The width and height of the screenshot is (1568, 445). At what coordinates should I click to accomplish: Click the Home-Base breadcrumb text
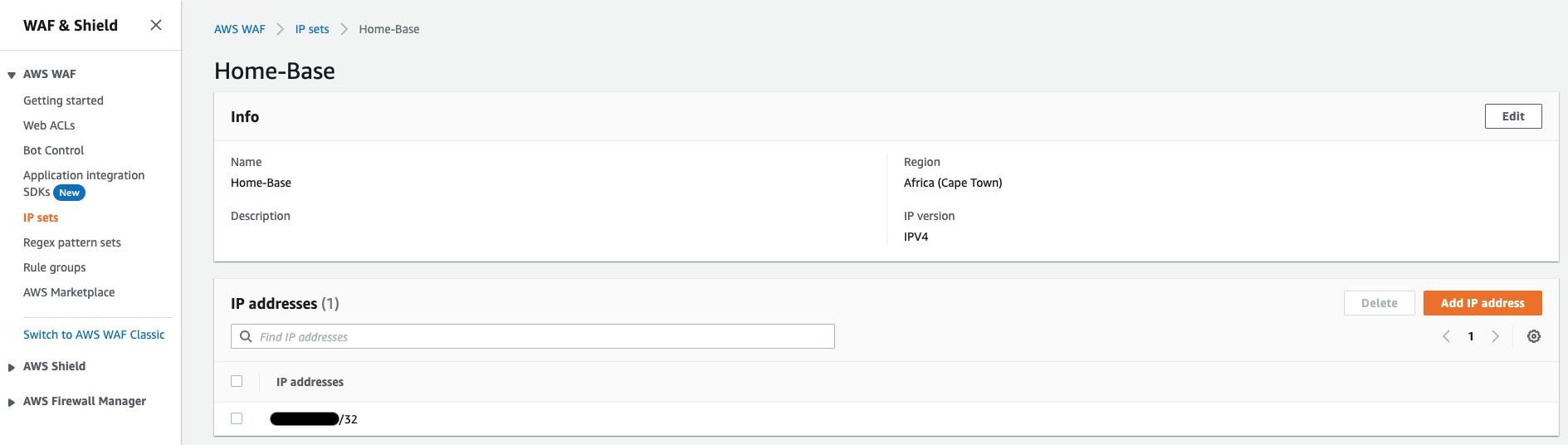point(388,29)
